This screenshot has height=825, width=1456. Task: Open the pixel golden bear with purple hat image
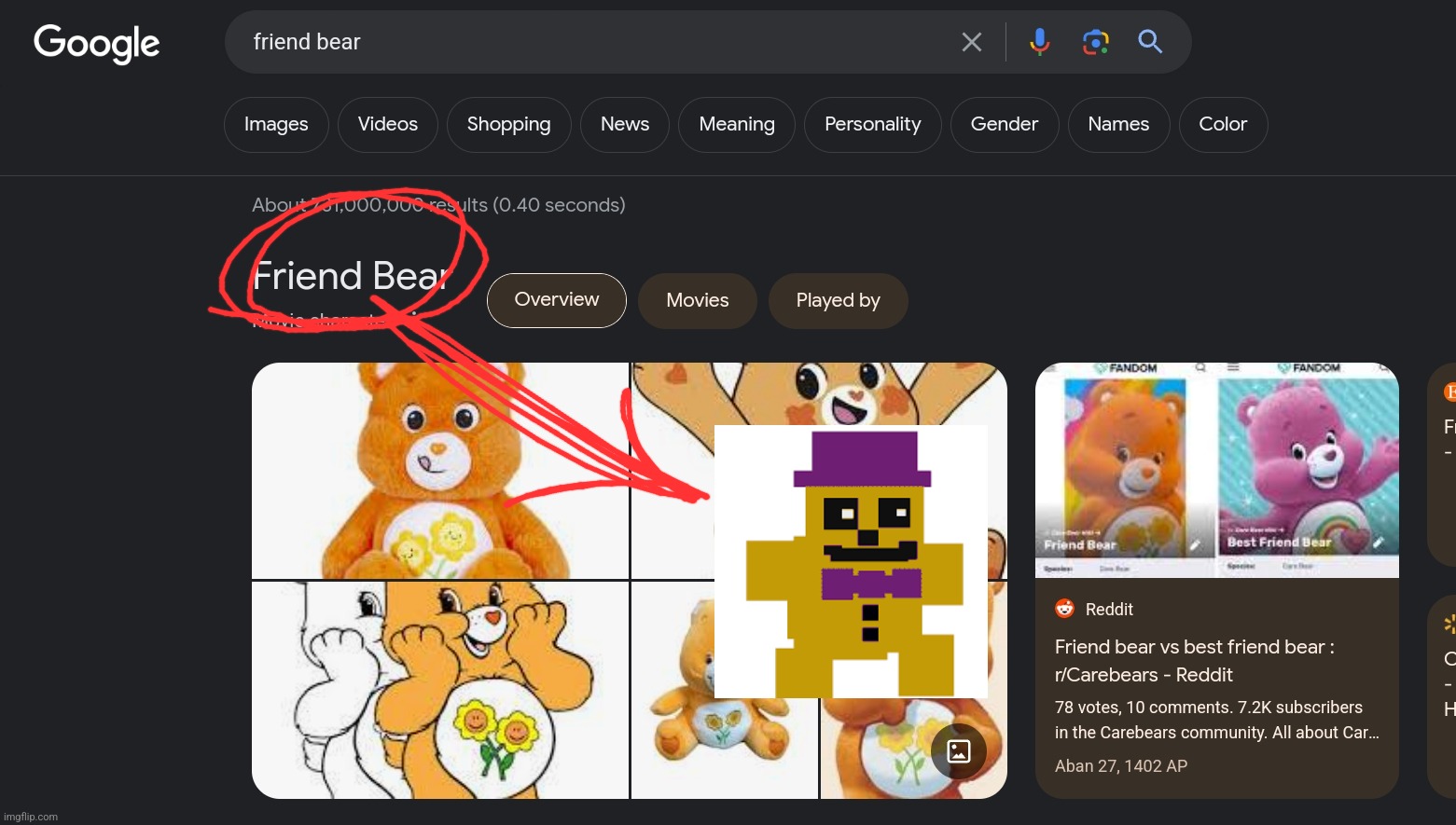(851, 561)
